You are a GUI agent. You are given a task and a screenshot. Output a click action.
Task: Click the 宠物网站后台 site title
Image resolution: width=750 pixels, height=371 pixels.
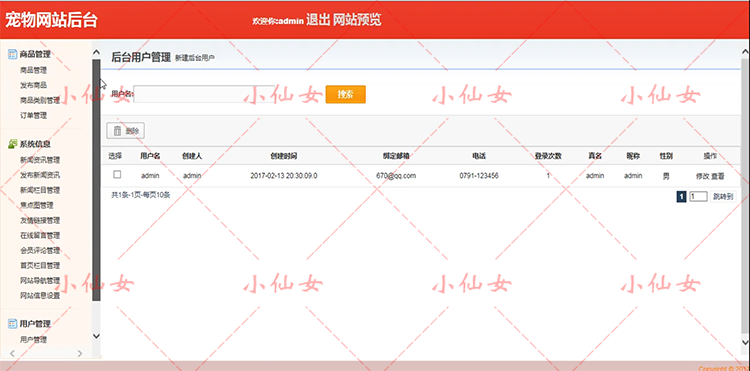(x=51, y=20)
